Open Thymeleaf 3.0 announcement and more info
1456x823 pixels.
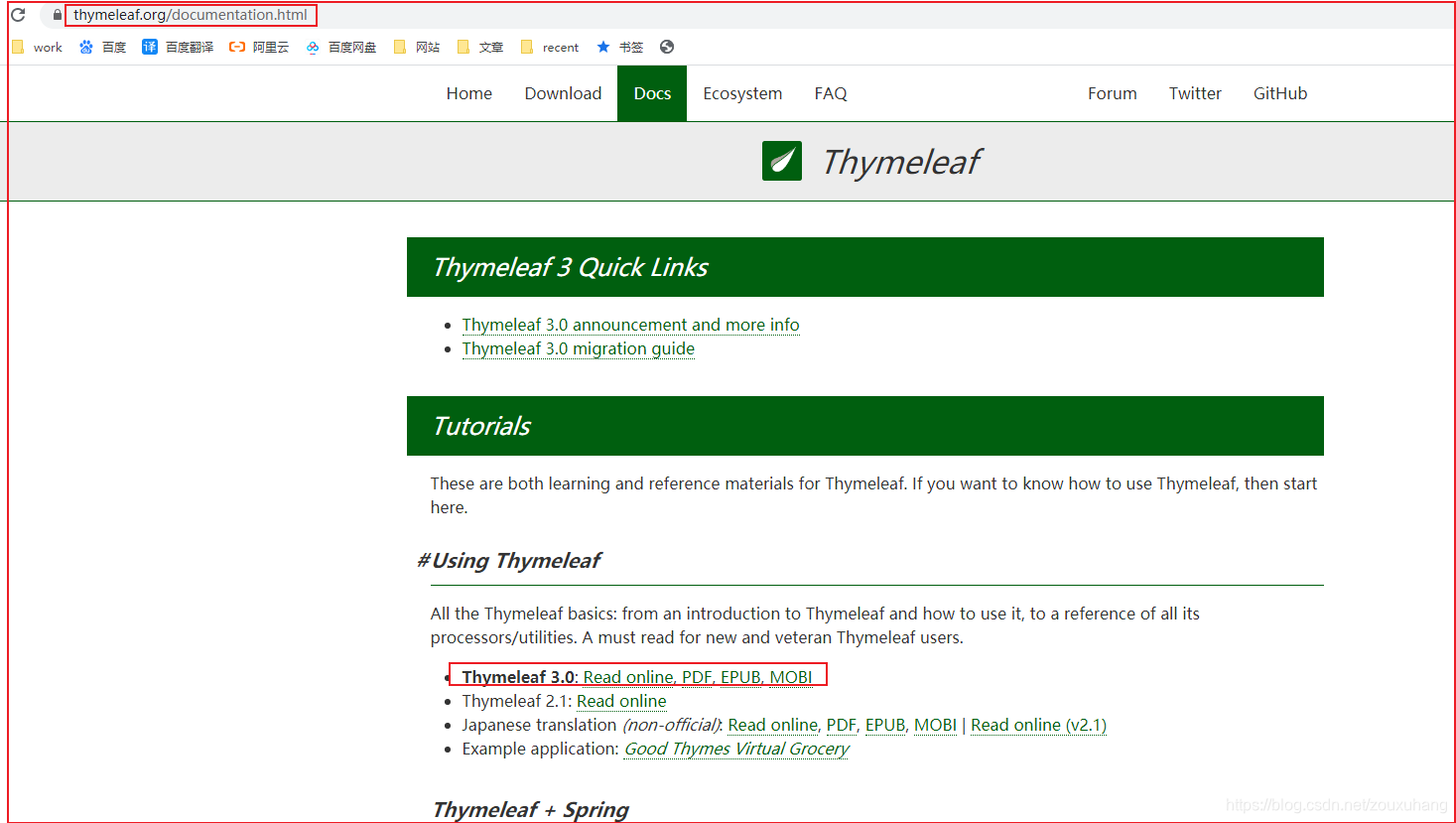point(630,325)
